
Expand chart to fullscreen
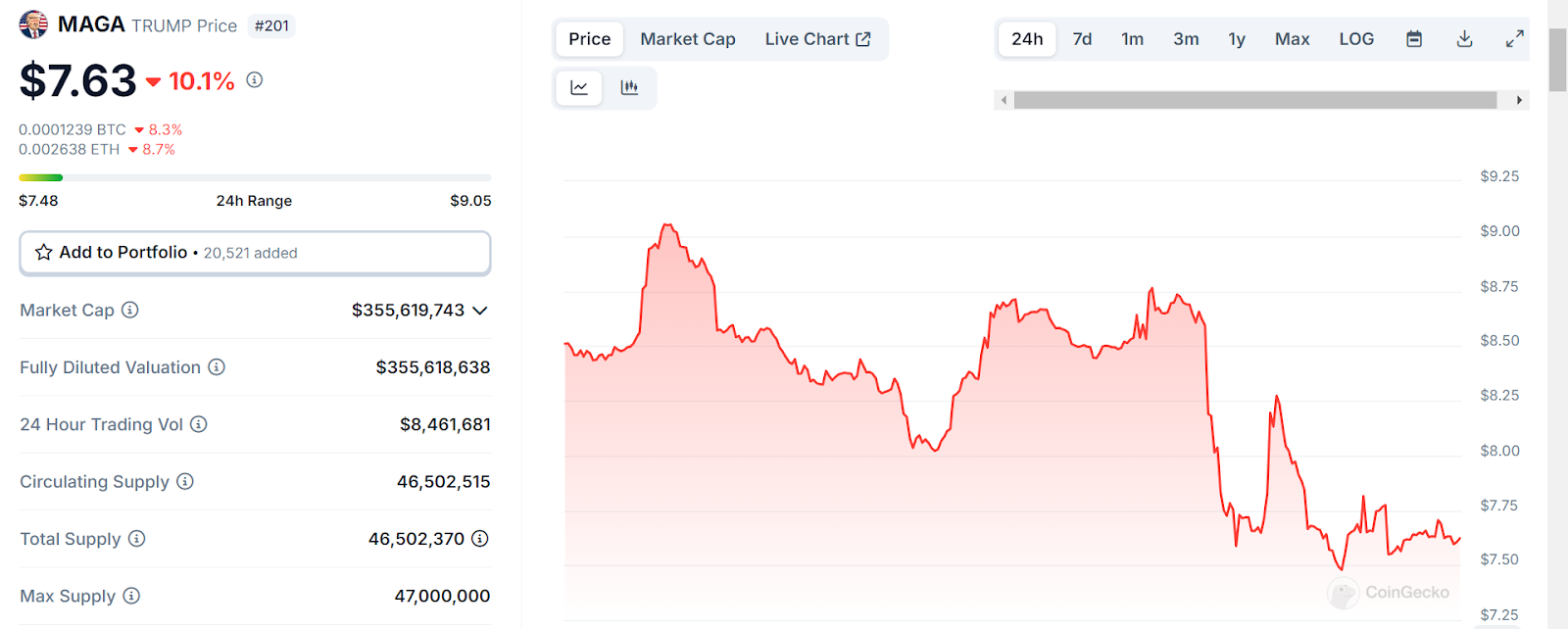click(x=1514, y=39)
